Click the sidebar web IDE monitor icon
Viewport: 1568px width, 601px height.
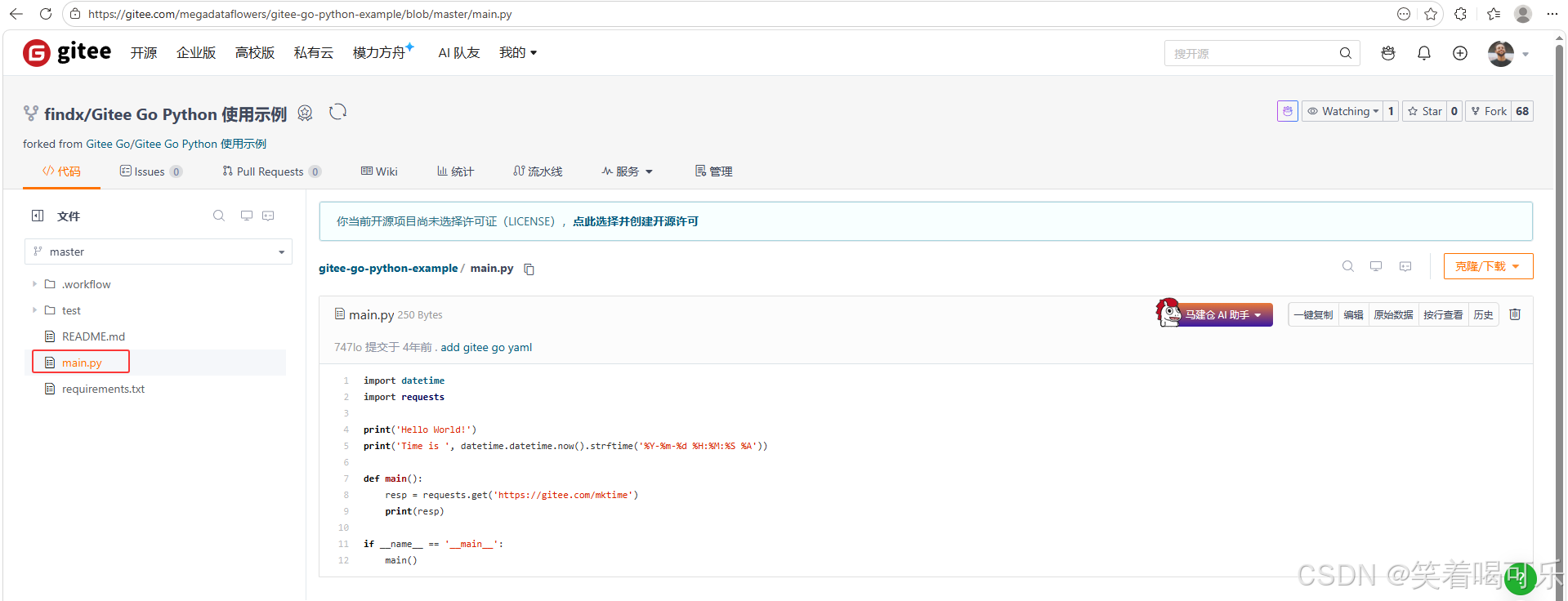pos(247,216)
